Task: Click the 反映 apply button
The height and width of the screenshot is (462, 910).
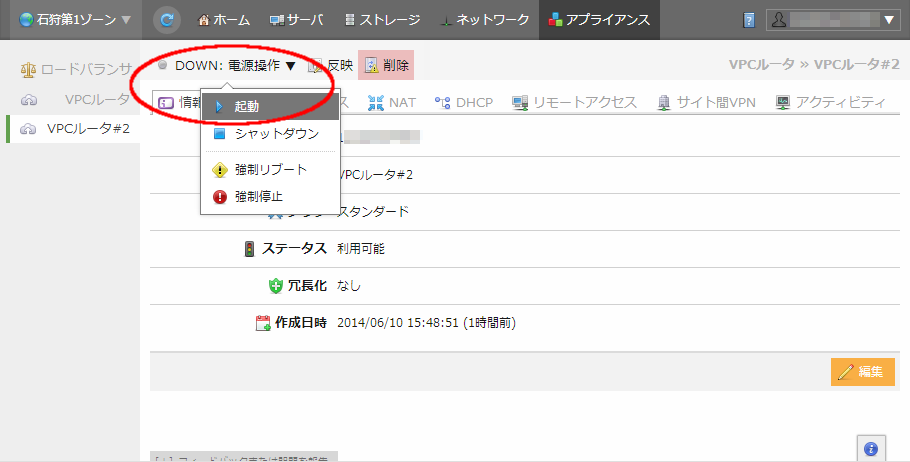Action: [x=331, y=66]
